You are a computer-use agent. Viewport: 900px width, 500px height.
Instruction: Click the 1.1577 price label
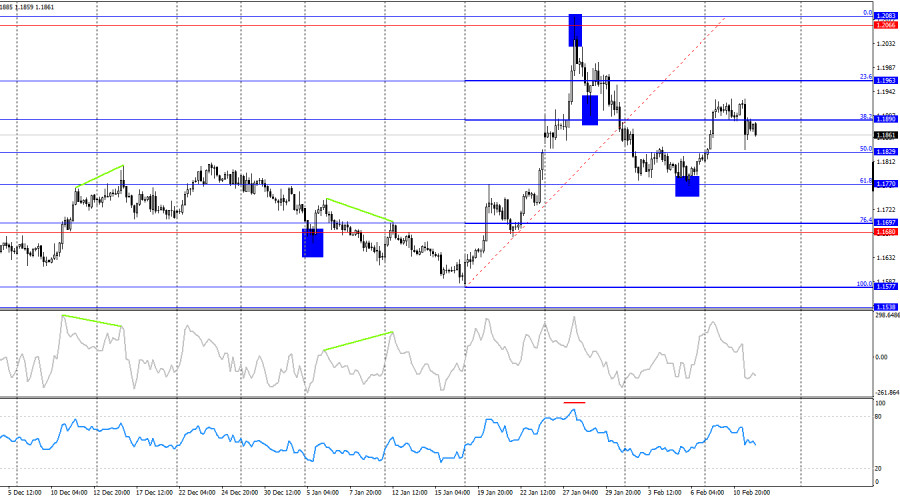coord(886,286)
